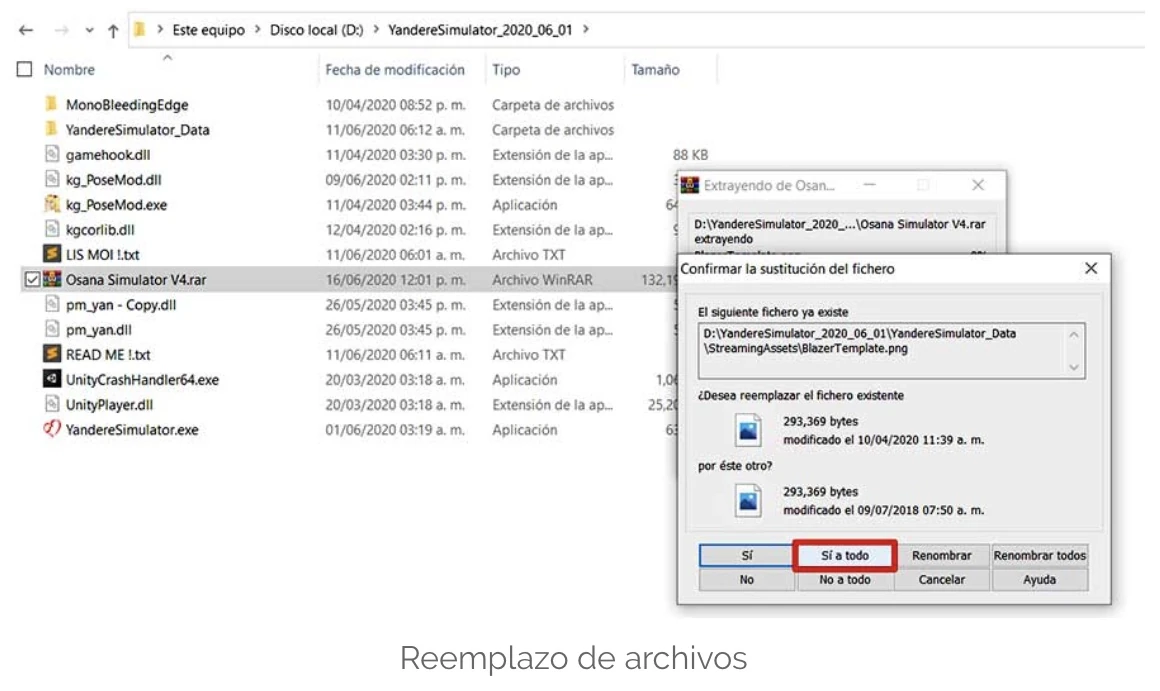Click 'READ ME !.txt' Sublime icon
This screenshot has width=1160, height=691.
click(x=51, y=354)
